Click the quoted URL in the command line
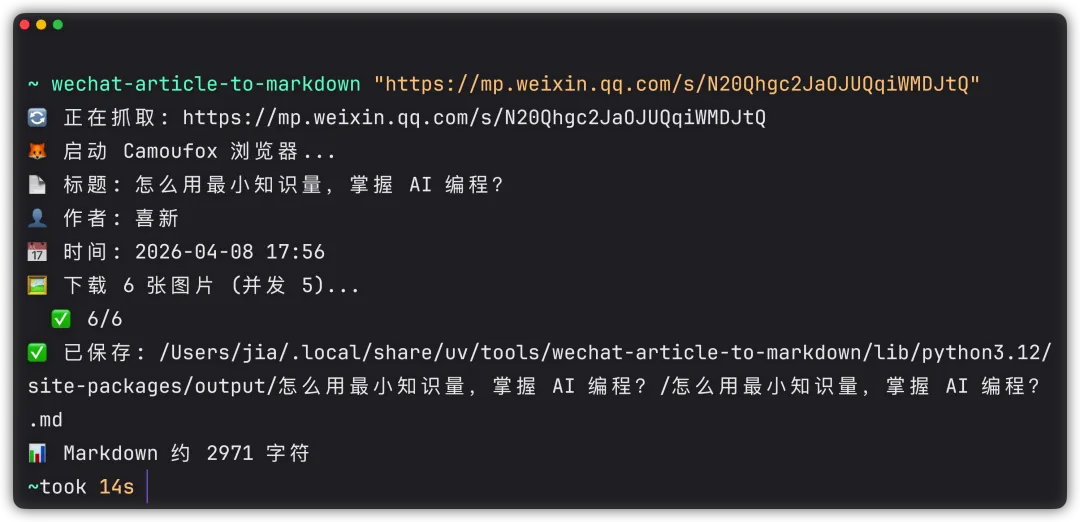This screenshot has height=522, width=1080. click(x=676, y=84)
